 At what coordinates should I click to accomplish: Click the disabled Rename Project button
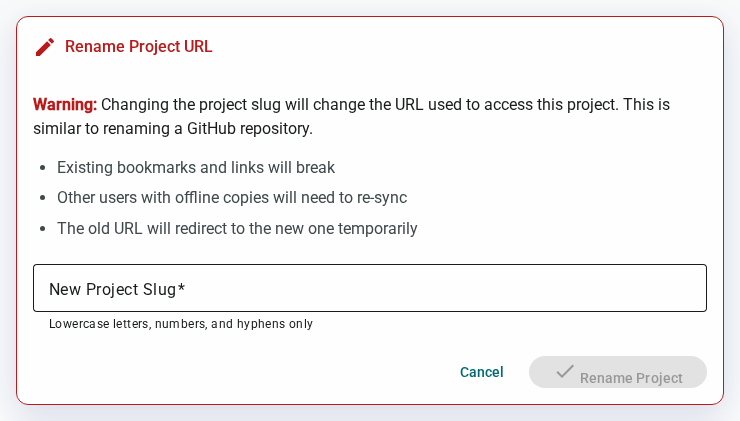click(618, 372)
